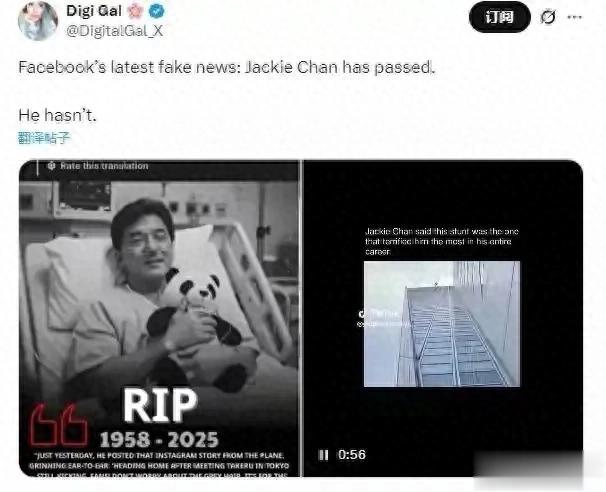Click the Jackie Chan stunt caption text
The image size is (606, 492).
click(x=442, y=242)
